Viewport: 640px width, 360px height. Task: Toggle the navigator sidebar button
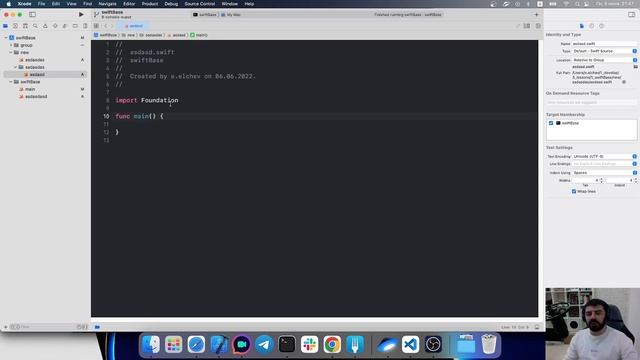32,15
